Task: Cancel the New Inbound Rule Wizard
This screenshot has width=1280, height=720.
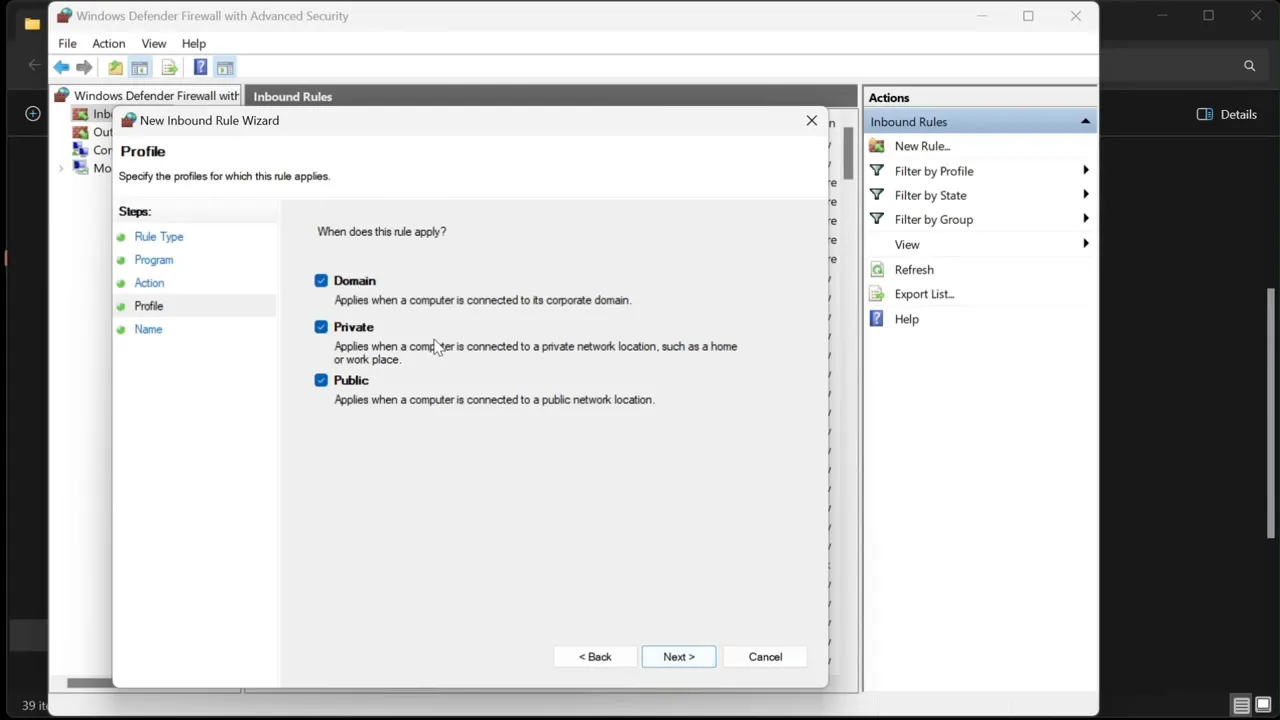Action: [x=766, y=657]
